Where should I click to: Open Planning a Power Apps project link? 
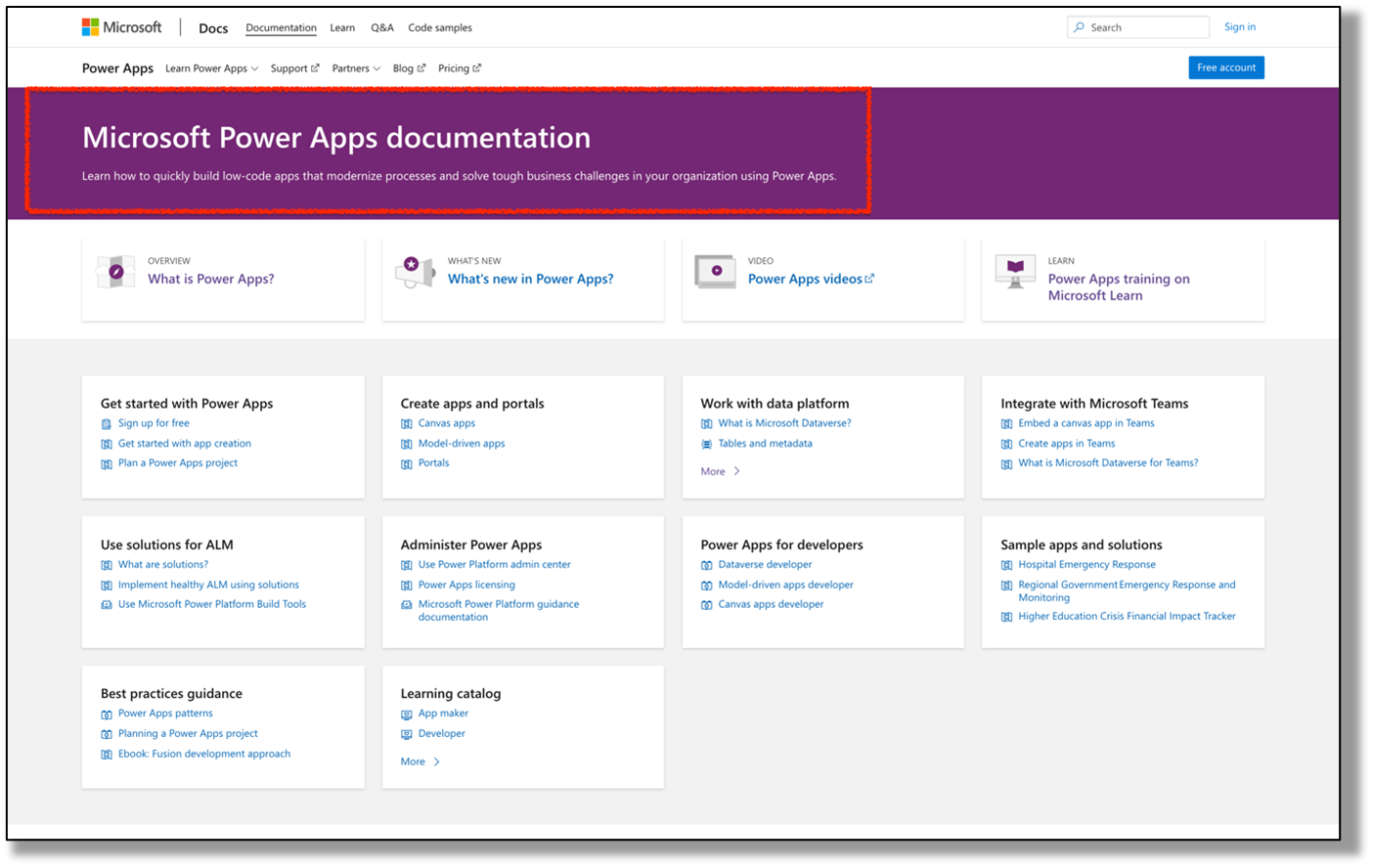point(188,733)
